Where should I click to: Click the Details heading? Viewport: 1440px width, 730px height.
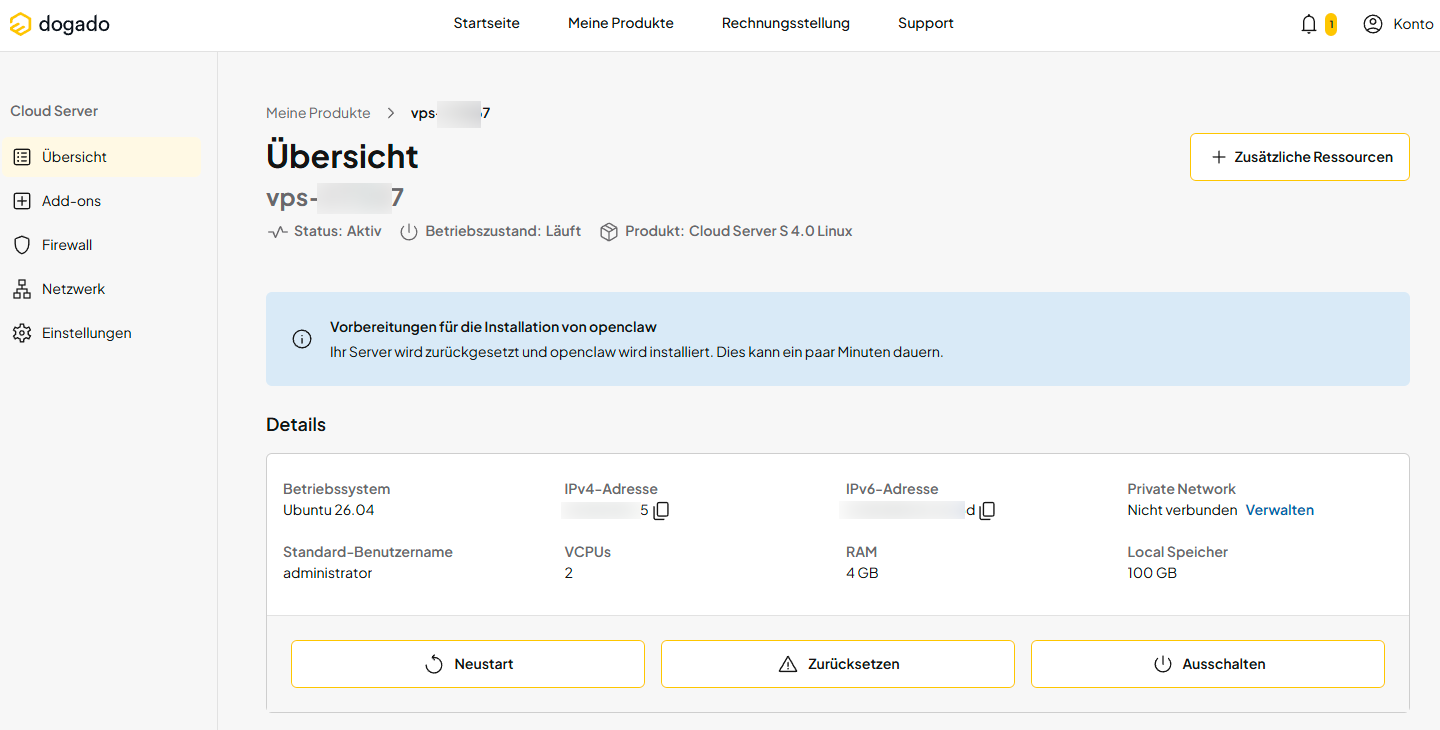tap(296, 425)
